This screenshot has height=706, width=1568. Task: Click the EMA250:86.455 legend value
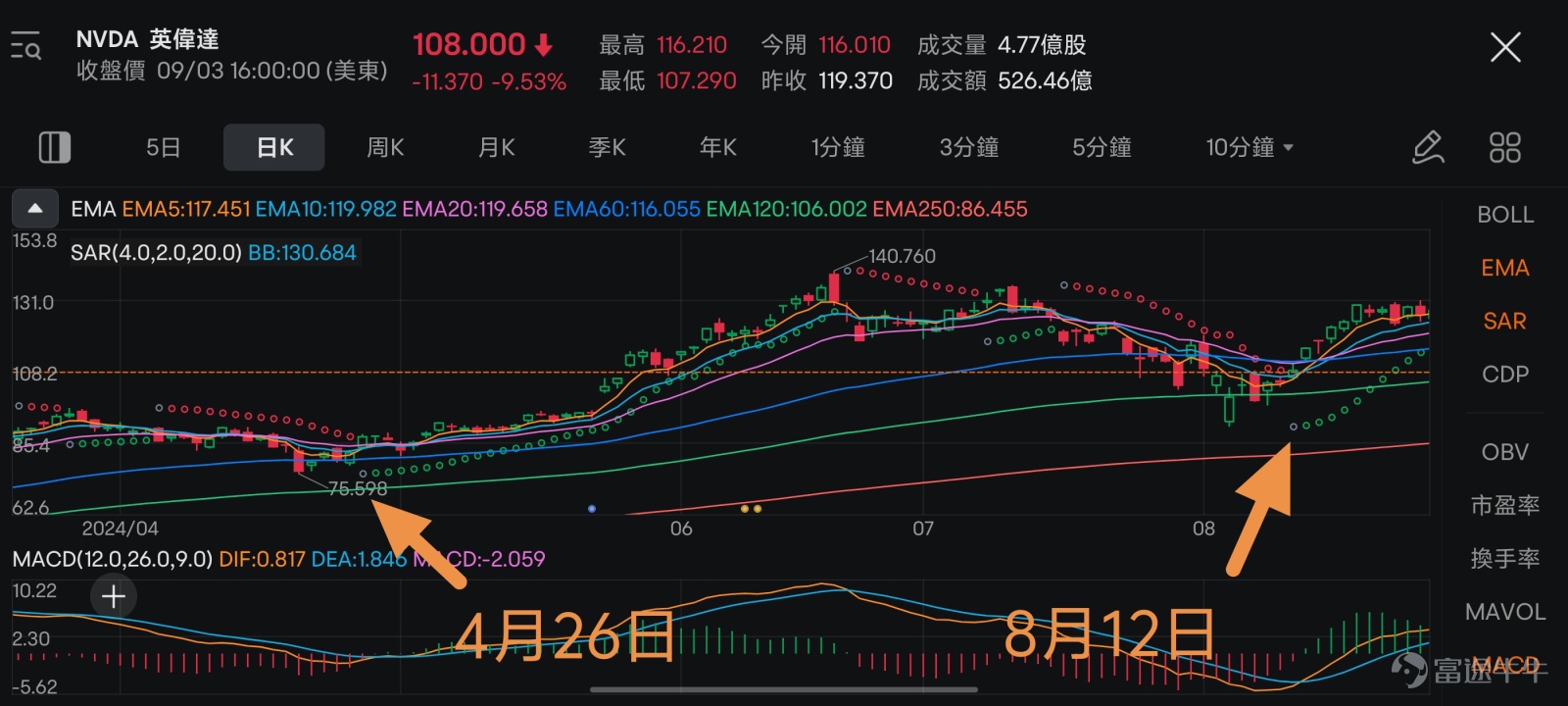pos(951,209)
